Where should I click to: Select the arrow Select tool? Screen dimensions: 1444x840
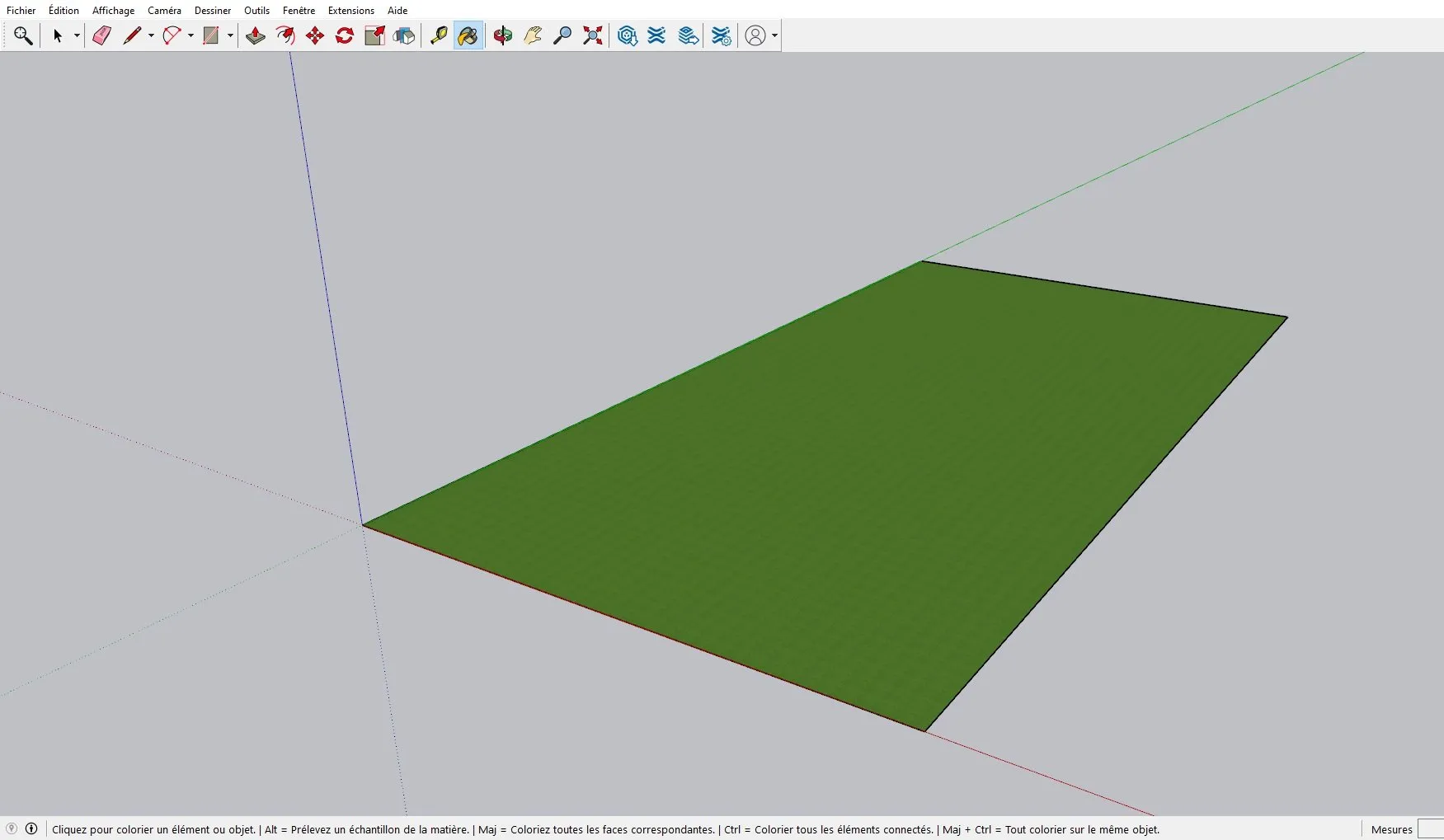[58, 35]
